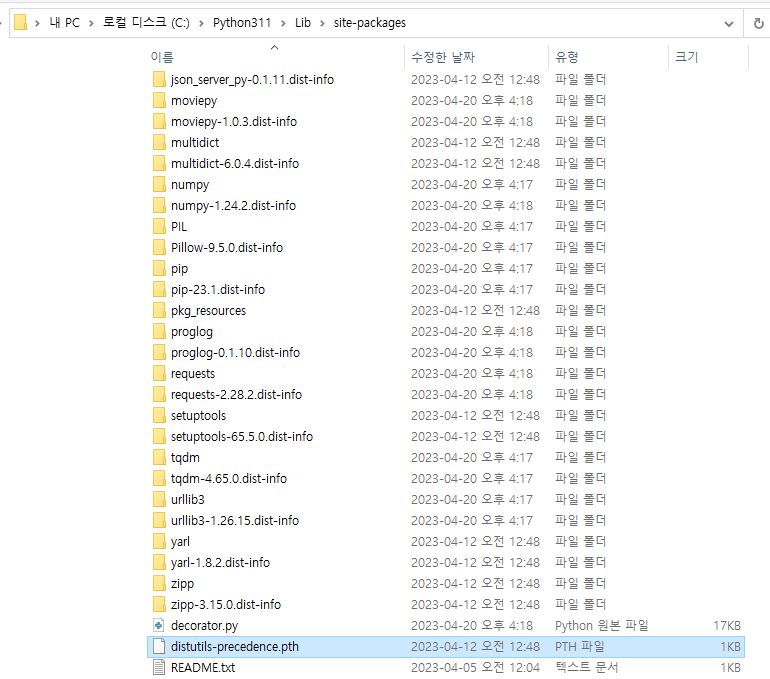Expand the chevron after 로컬 디스크 (C:)
This screenshot has width=770, height=679.
[201, 24]
